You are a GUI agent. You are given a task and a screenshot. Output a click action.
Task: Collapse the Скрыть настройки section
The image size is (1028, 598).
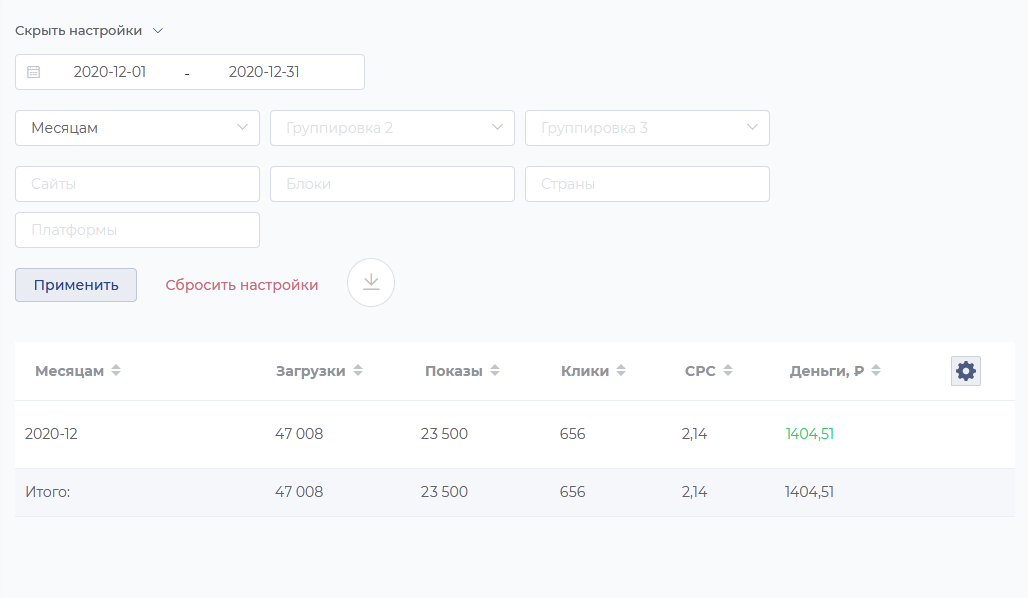coord(89,30)
